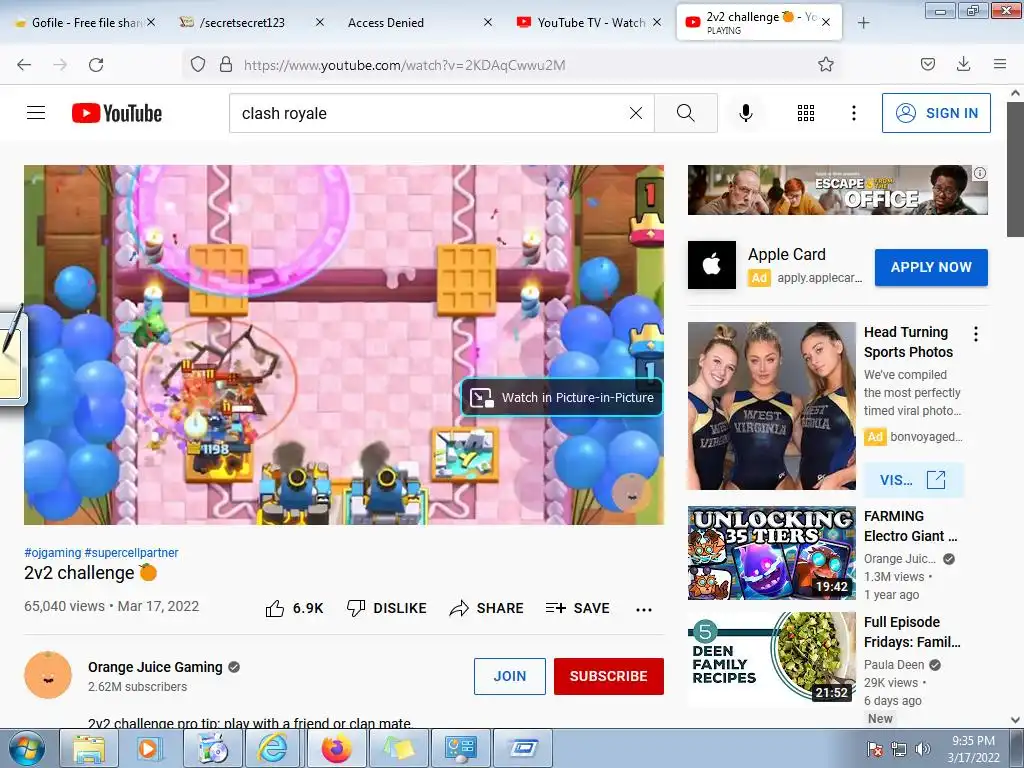The image size is (1024, 768).
Task: Open the Firefox application menu
Action: (1000, 64)
